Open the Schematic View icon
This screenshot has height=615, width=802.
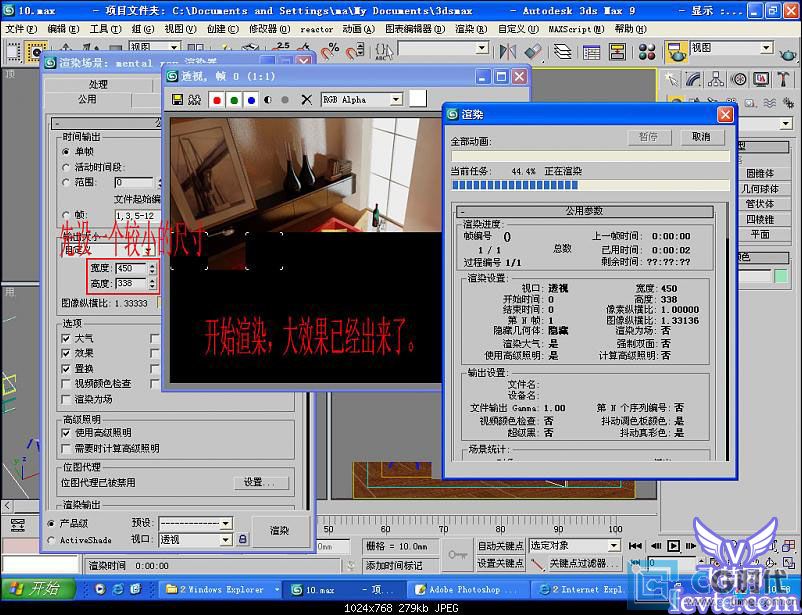point(617,51)
